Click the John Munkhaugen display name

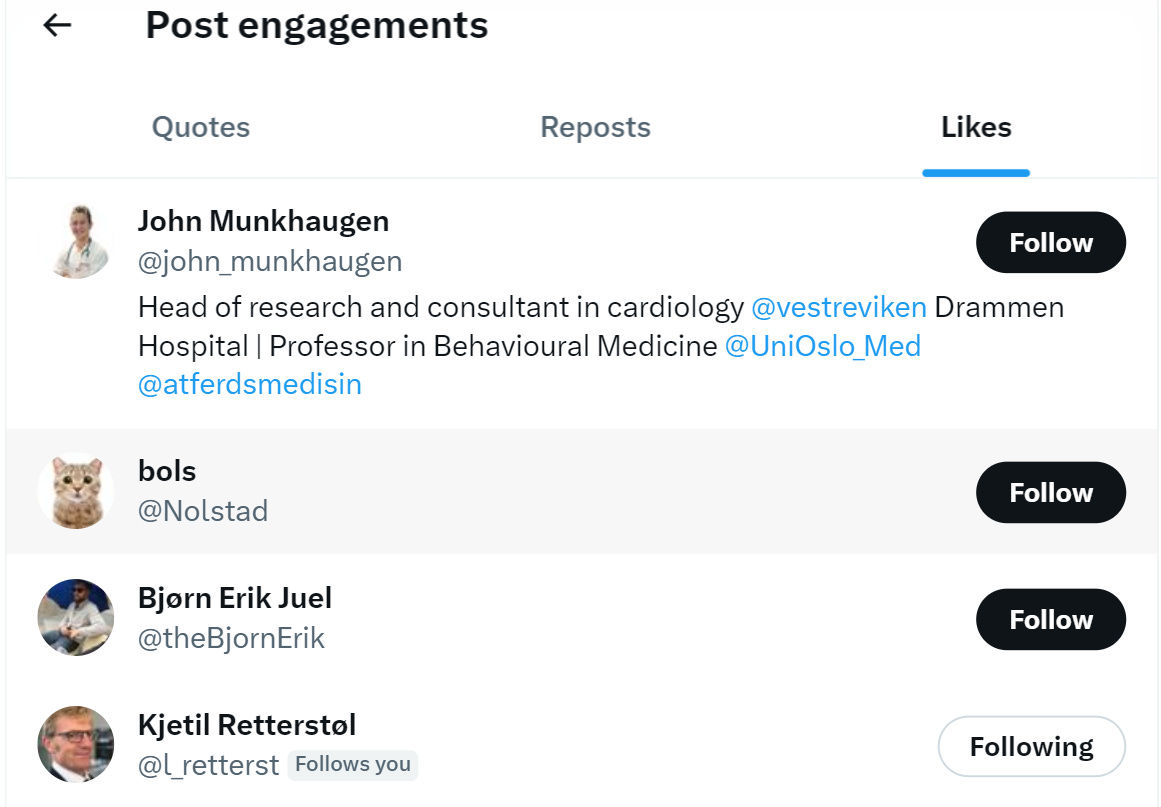click(263, 221)
